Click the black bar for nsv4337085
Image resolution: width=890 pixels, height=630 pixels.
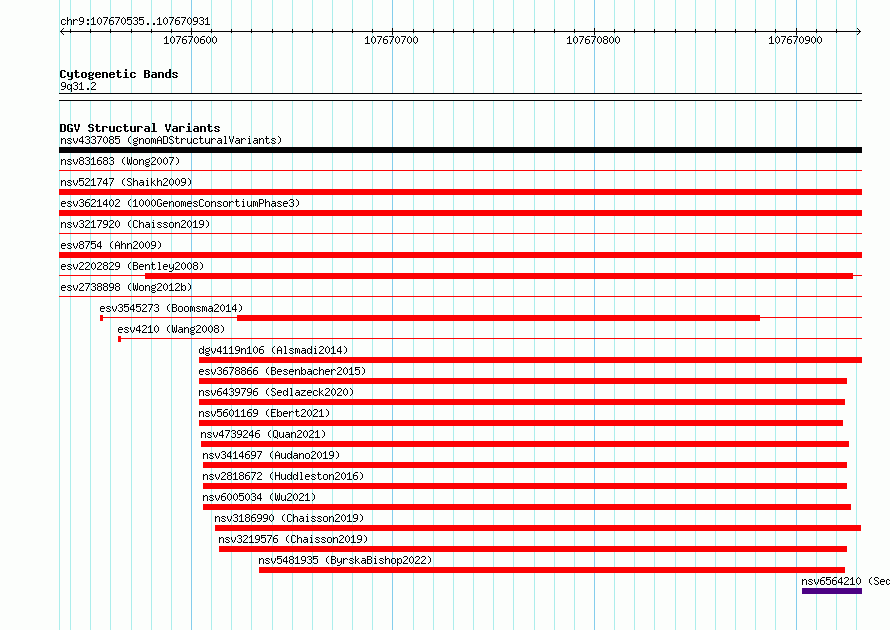tap(460, 150)
